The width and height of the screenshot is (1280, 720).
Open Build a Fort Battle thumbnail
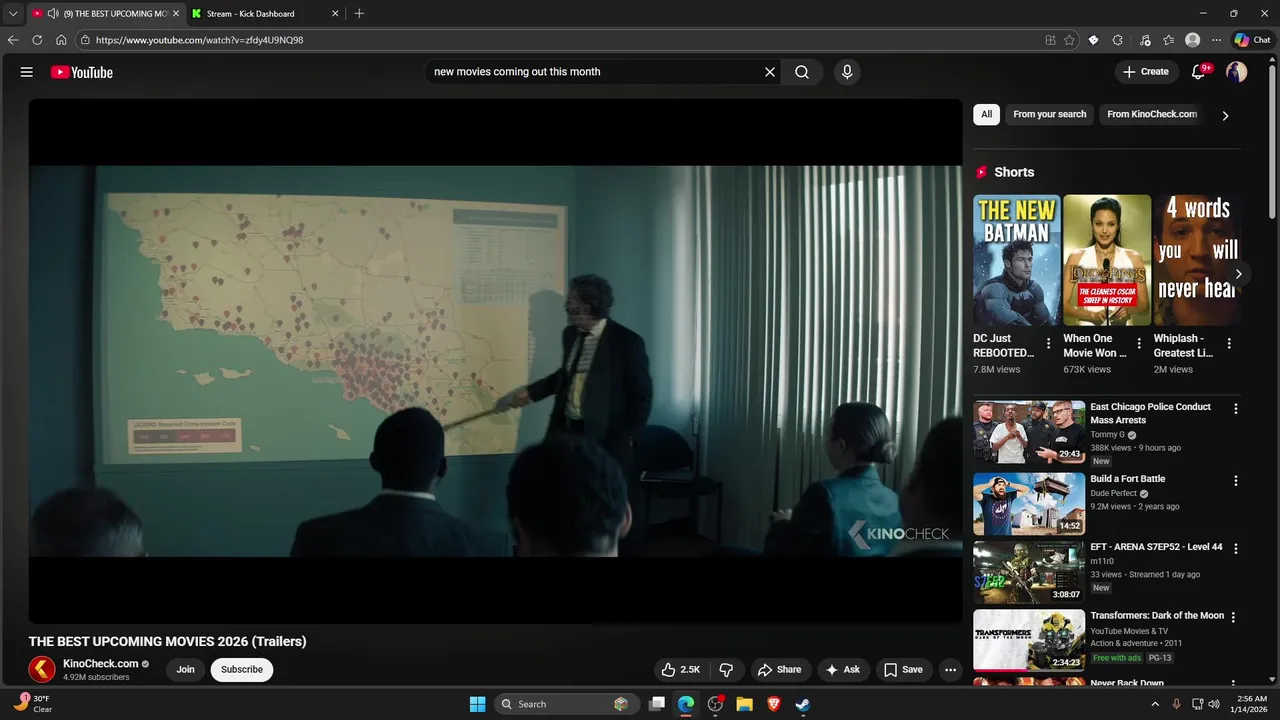point(1029,504)
